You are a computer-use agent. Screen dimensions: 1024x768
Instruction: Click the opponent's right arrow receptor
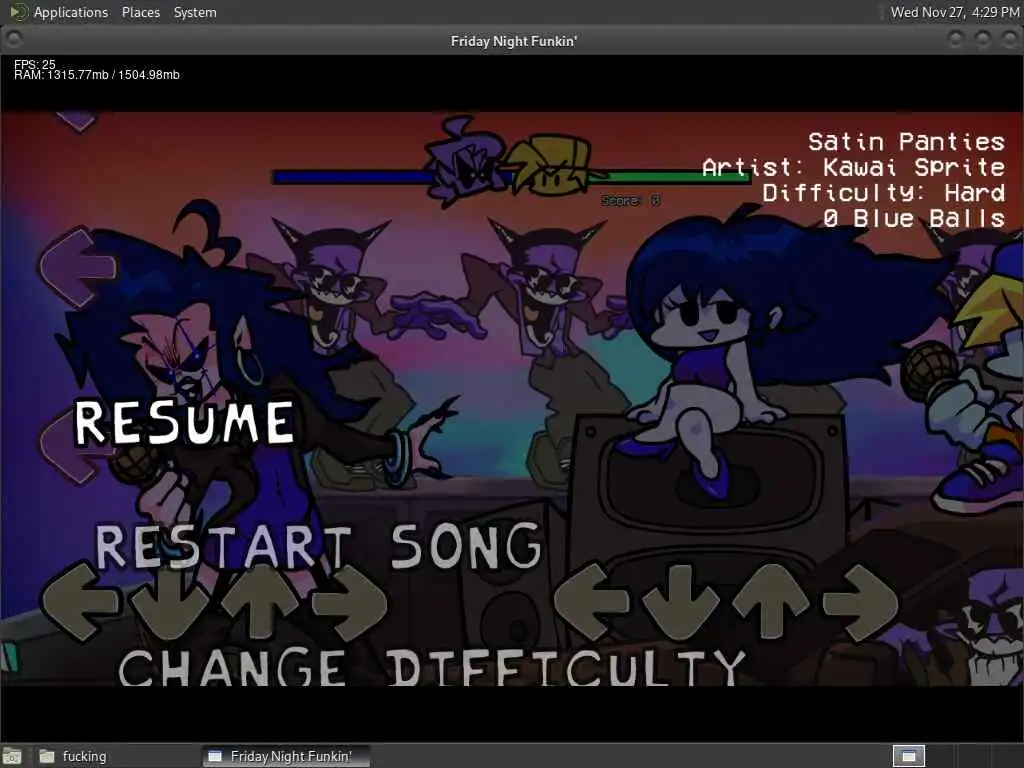[x=349, y=601]
